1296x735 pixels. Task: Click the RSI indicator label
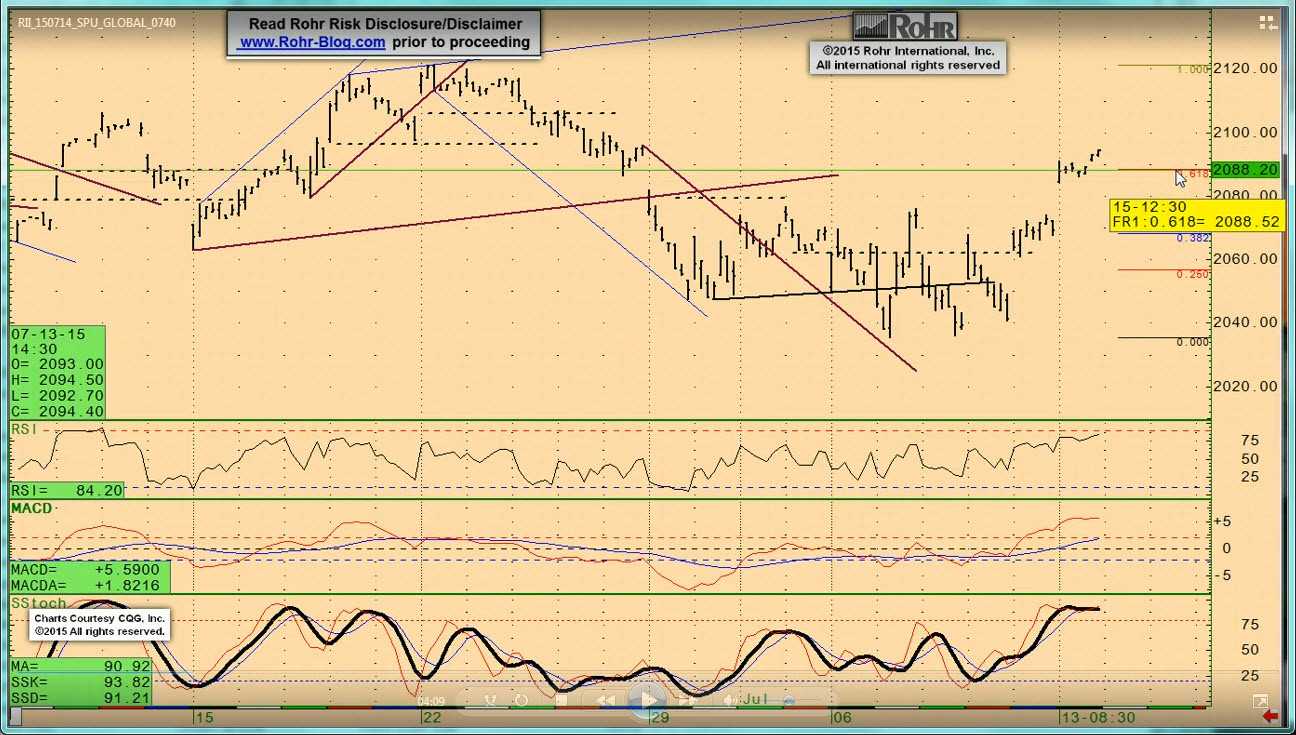point(24,429)
